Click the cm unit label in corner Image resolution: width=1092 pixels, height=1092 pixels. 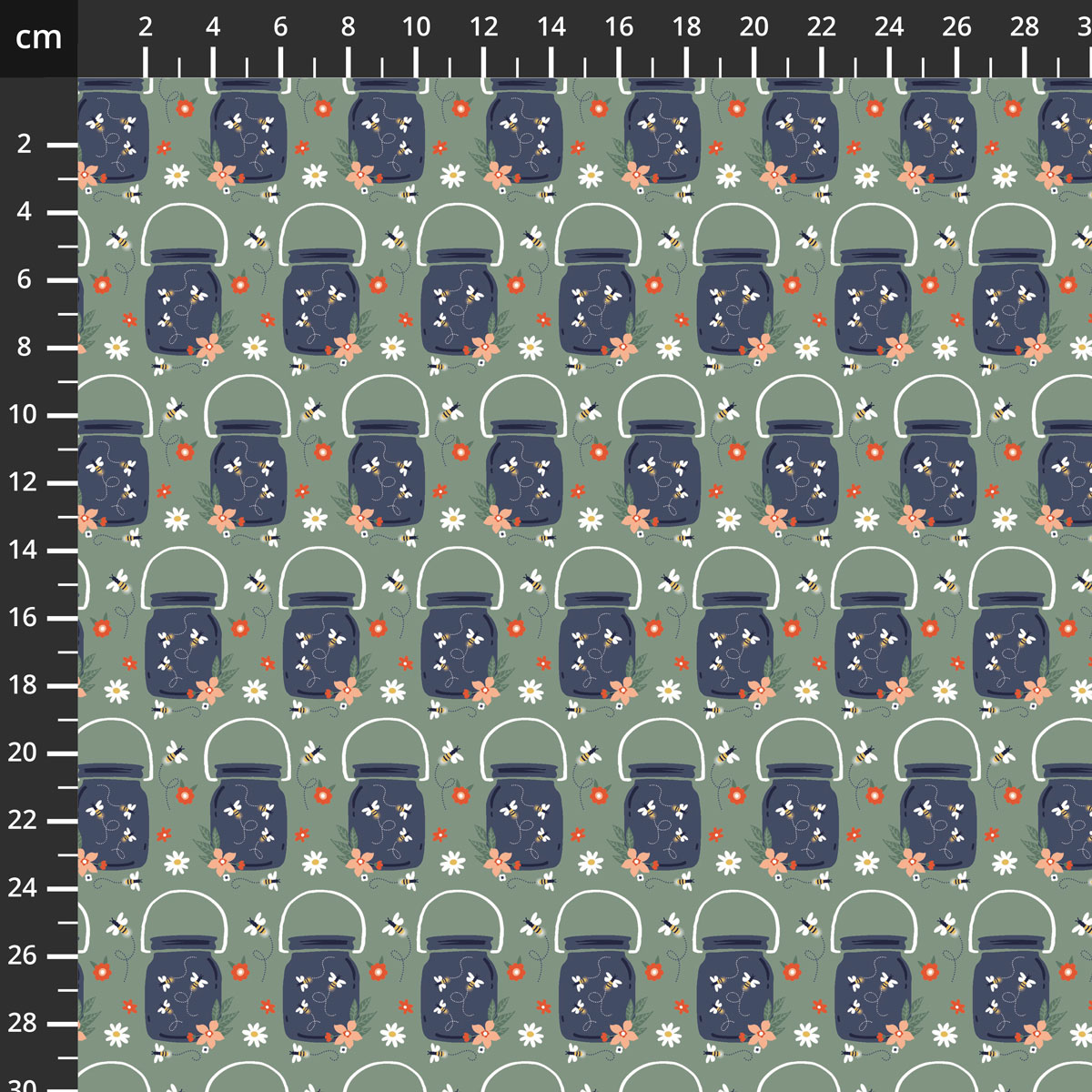point(39,37)
